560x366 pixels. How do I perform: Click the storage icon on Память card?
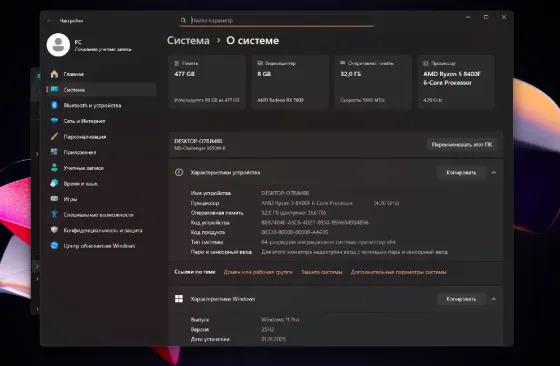(176, 63)
